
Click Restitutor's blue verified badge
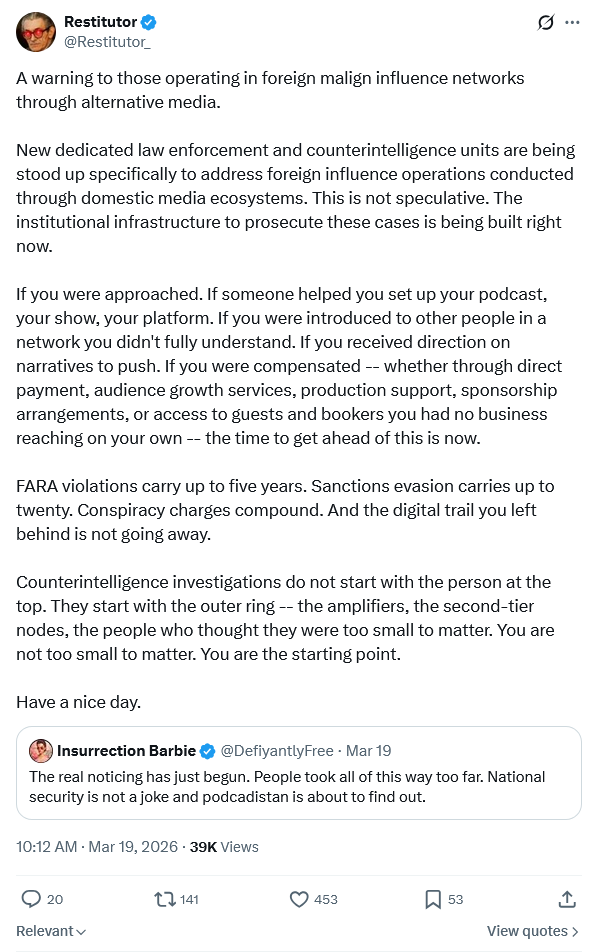coord(149,22)
